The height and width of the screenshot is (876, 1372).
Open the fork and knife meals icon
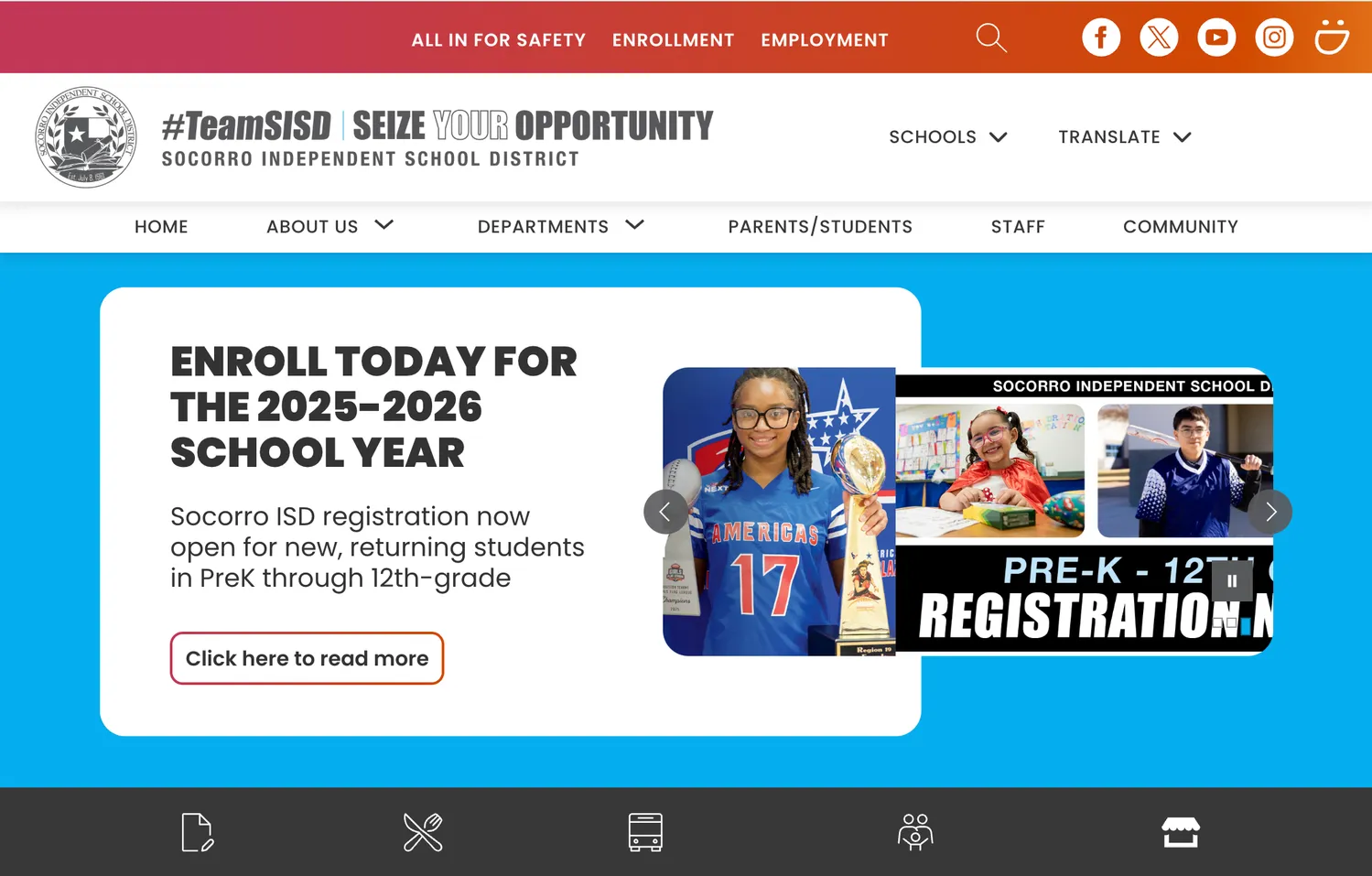(x=423, y=833)
